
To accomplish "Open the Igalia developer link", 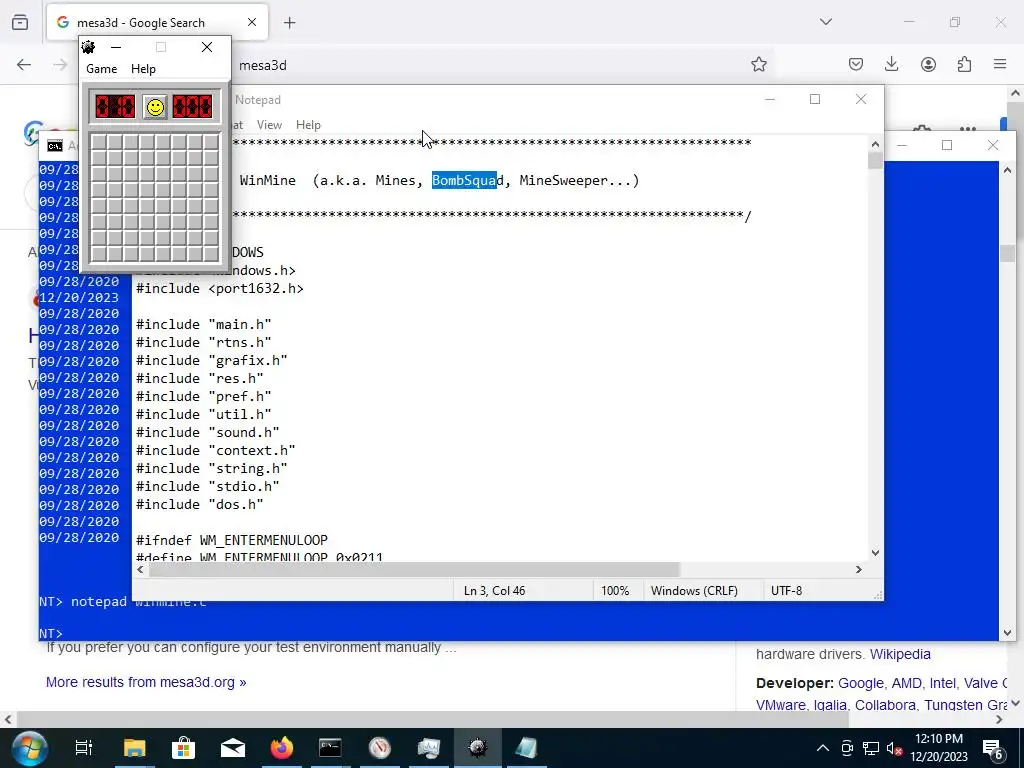I will (829, 705).
